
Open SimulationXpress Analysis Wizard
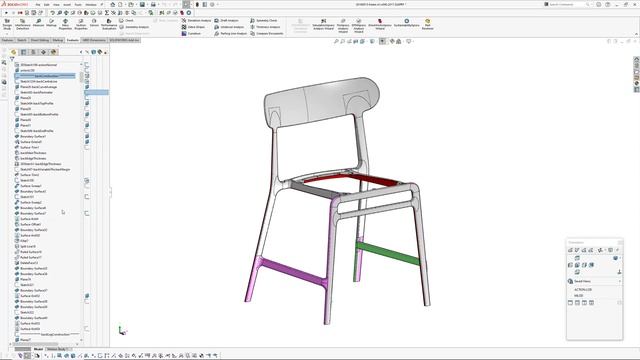[x=323, y=24]
